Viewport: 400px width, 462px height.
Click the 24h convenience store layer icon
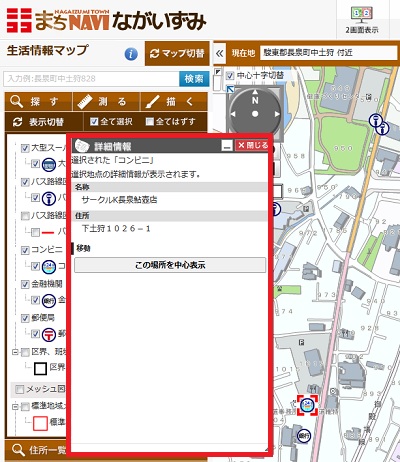[49, 266]
